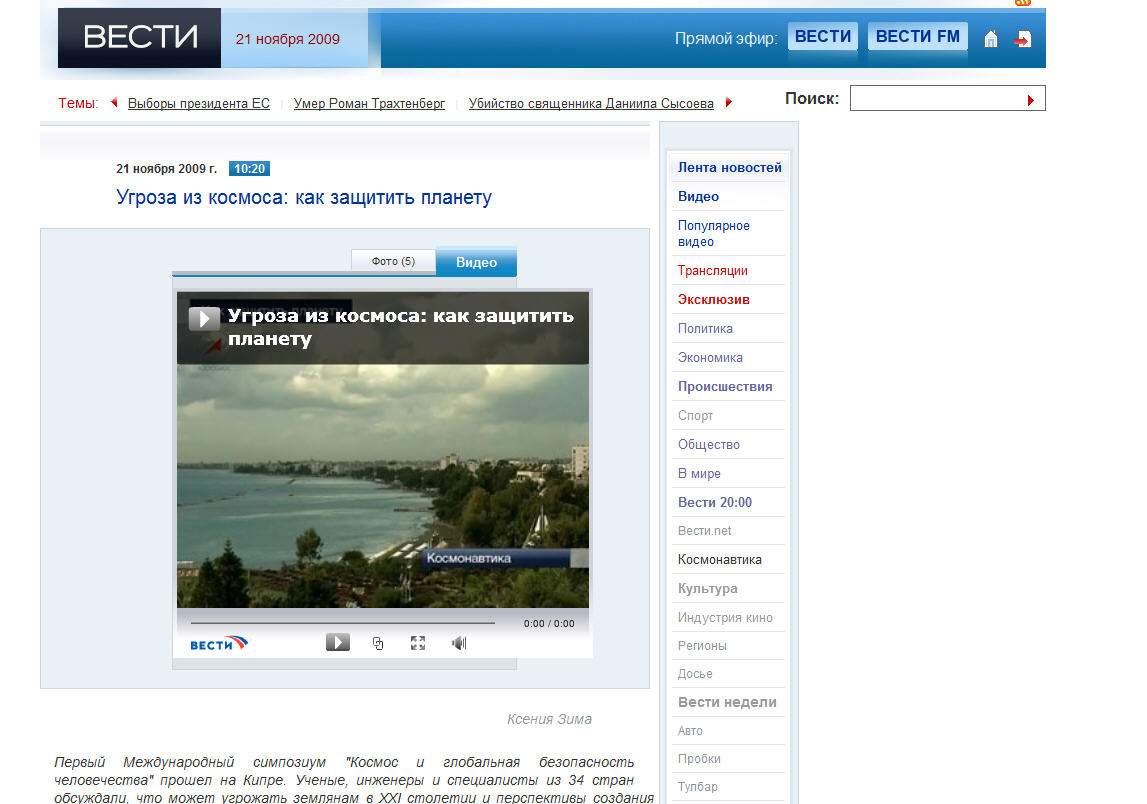Open Происшествия section in sidebar
Viewport: 1147px width, 804px height.
tap(725, 386)
